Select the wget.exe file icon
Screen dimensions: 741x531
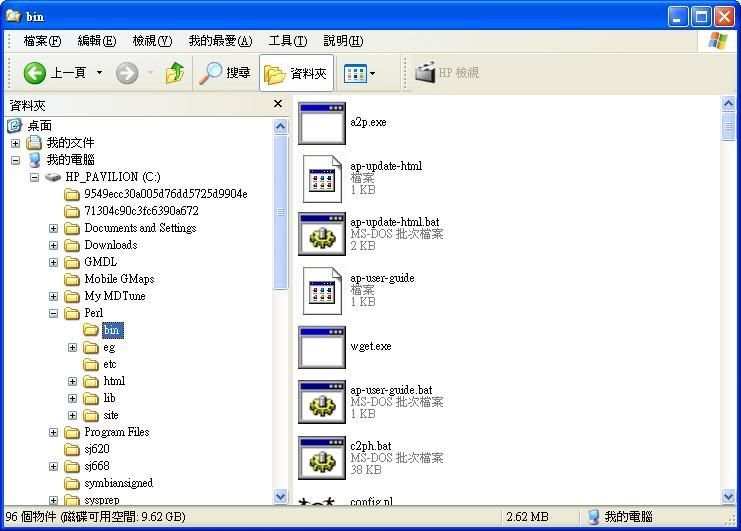coord(322,347)
